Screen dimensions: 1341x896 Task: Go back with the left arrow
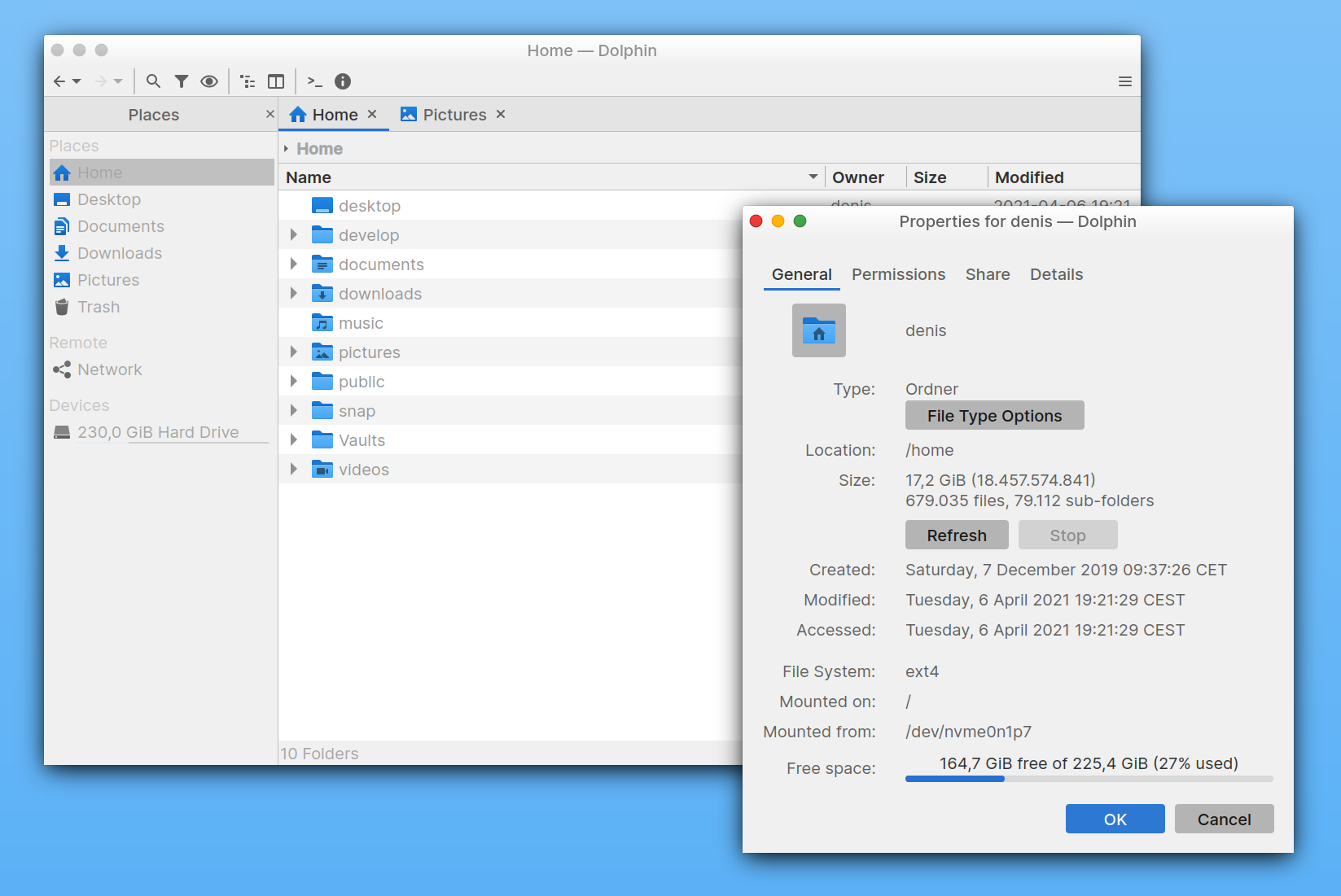[59, 81]
